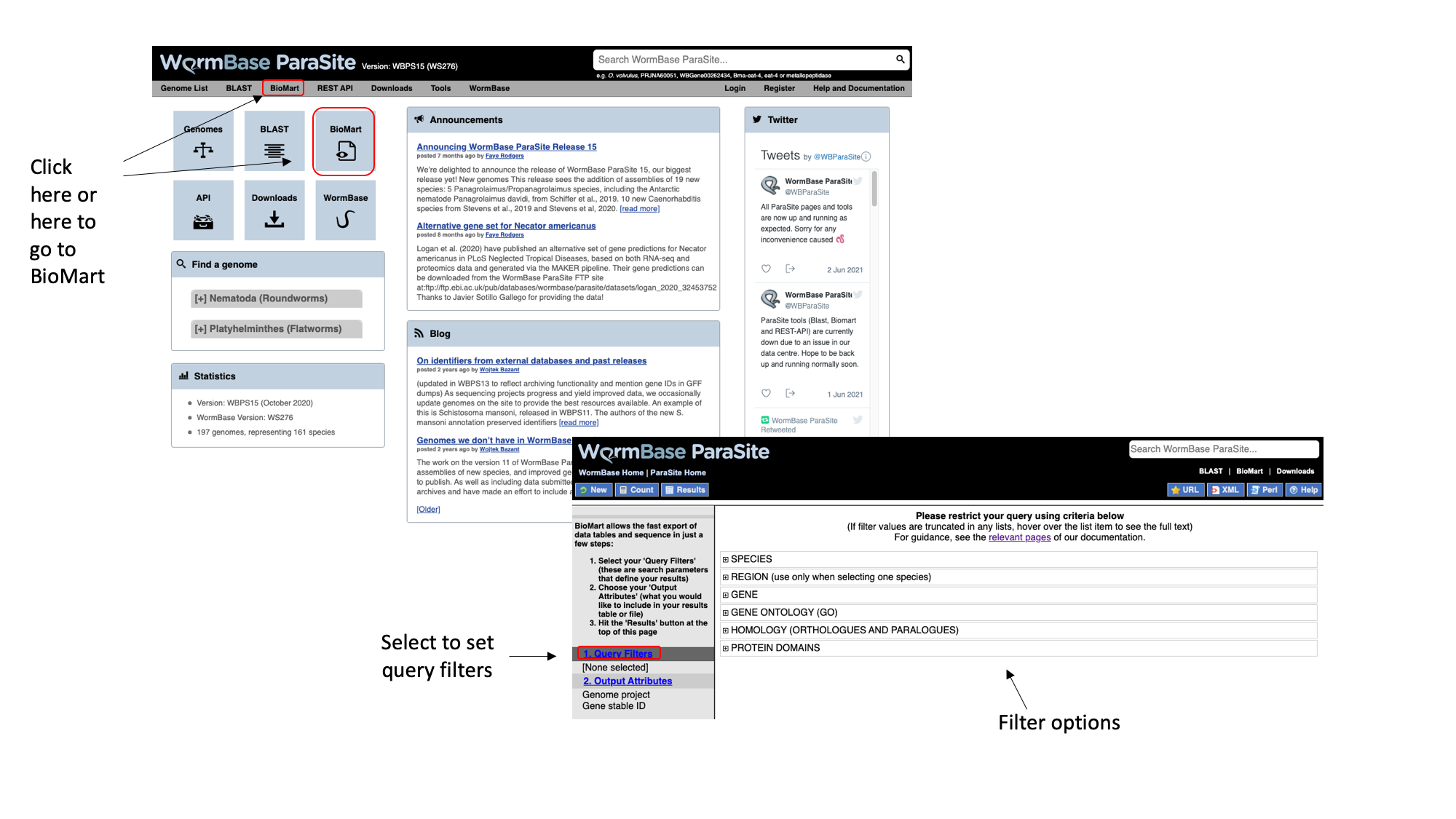This screenshot has height=819, width=1456.
Task: Click Login in the navigation bar
Action: click(735, 88)
